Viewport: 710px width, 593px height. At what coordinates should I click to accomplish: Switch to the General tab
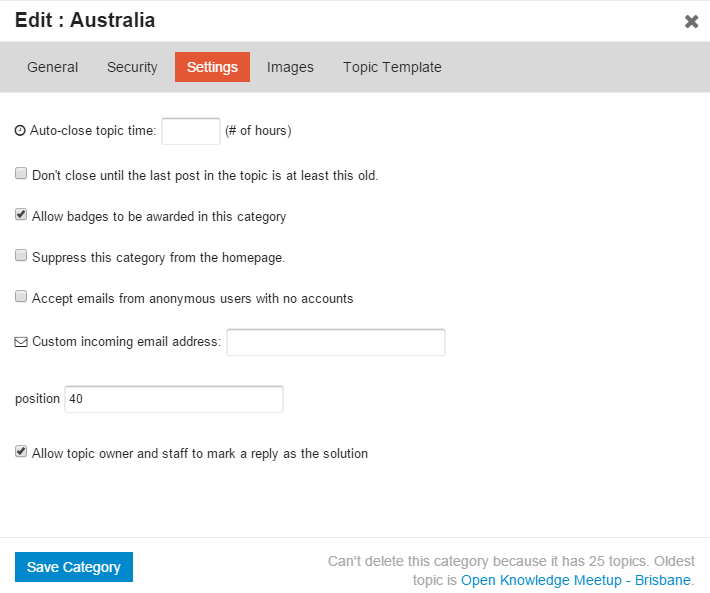(x=53, y=67)
